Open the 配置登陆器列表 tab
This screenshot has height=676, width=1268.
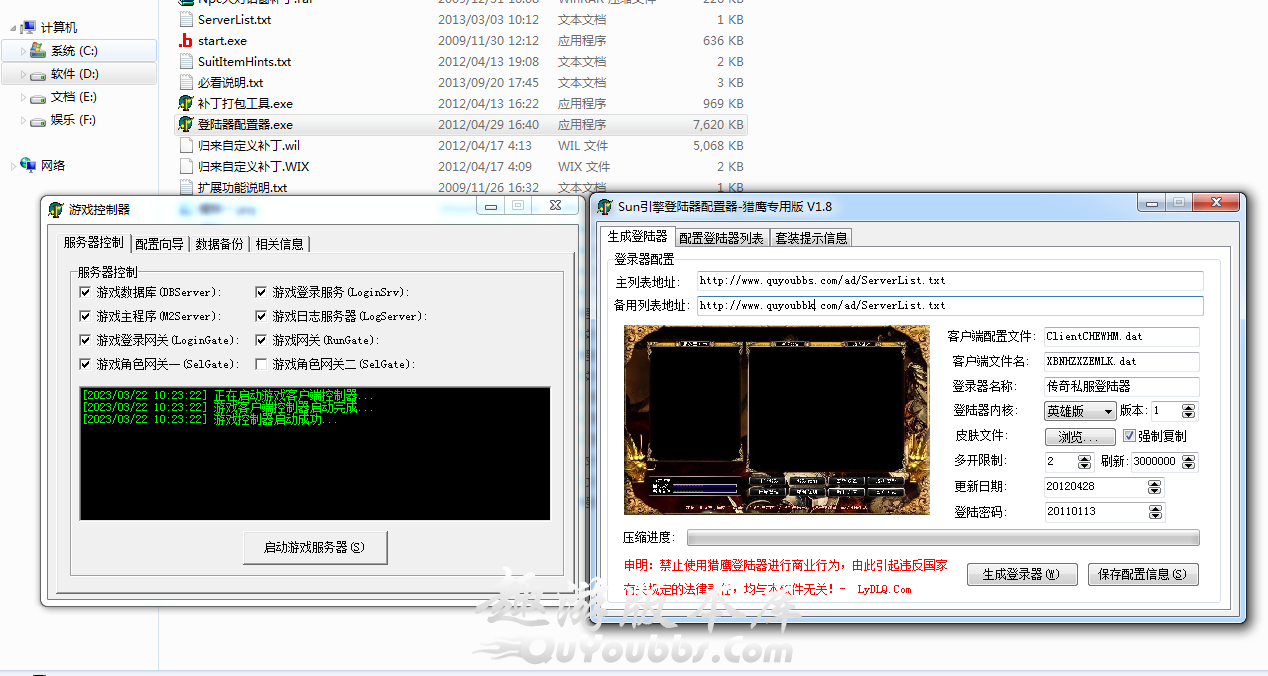(721, 238)
